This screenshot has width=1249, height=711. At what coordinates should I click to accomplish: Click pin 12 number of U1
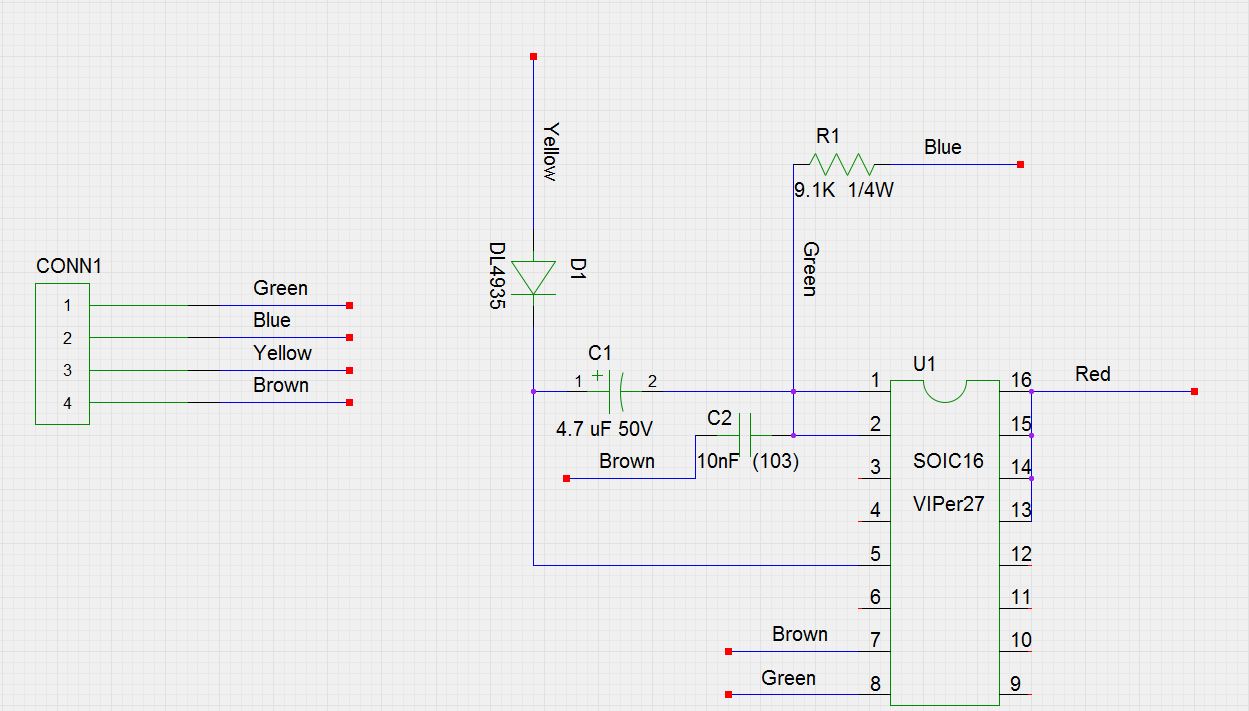(1020, 553)
